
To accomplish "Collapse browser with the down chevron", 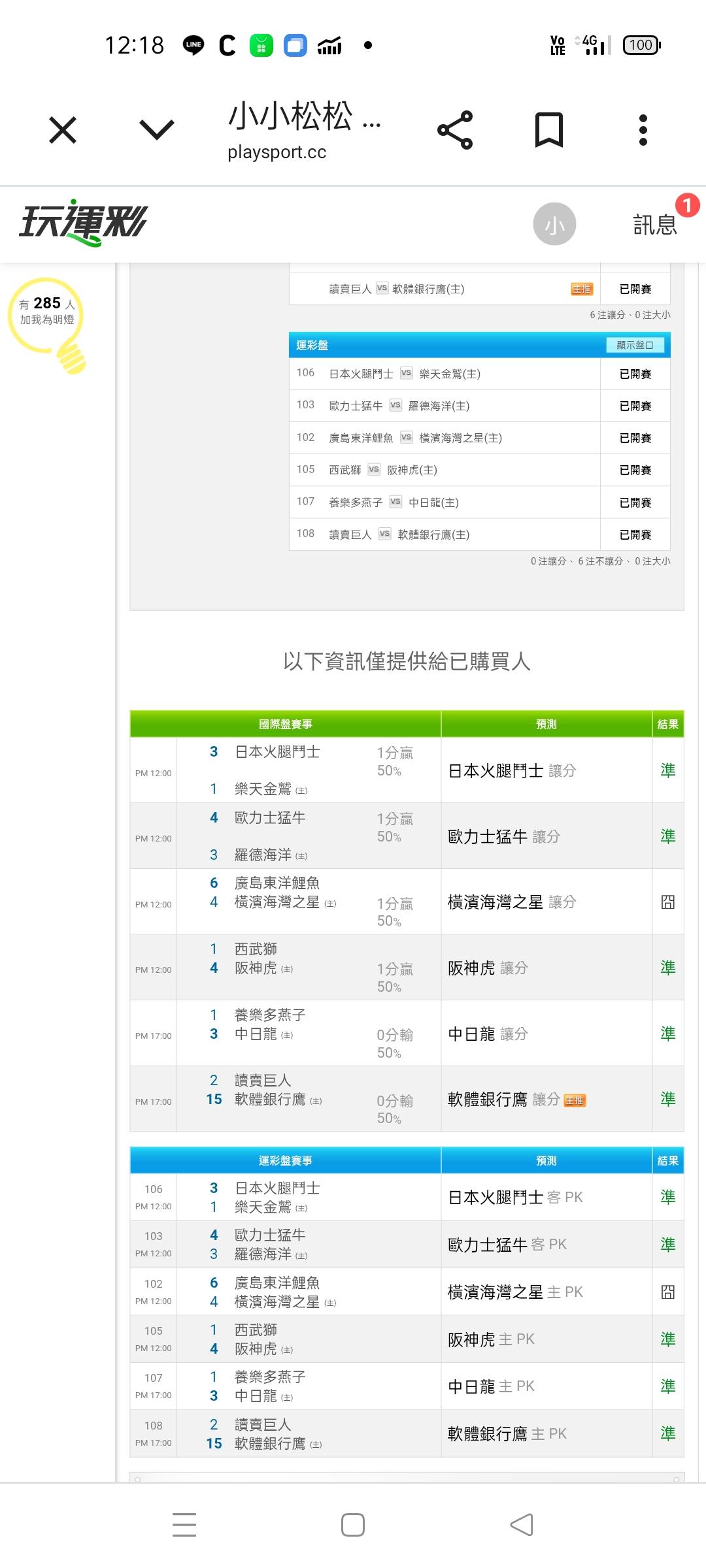I will [157, 129].
